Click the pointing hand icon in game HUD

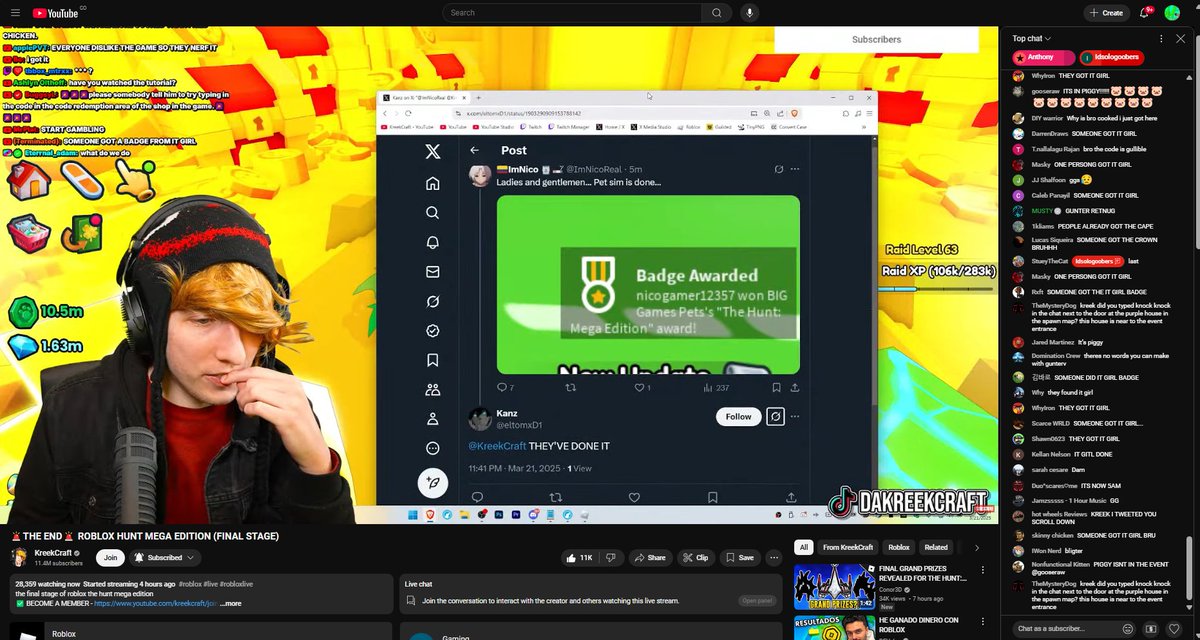pos(134,180)
